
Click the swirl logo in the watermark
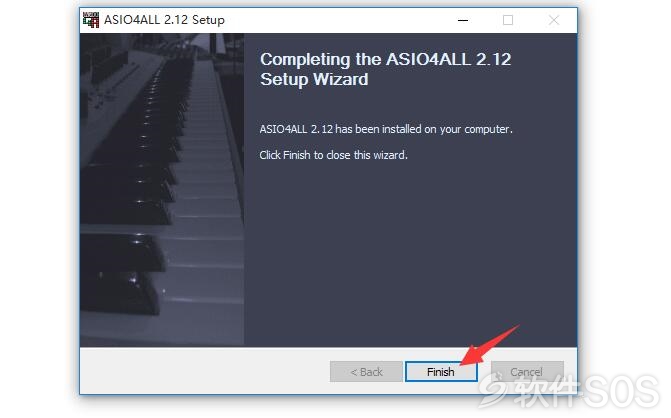pyautogui.click(x=492, y=388)
